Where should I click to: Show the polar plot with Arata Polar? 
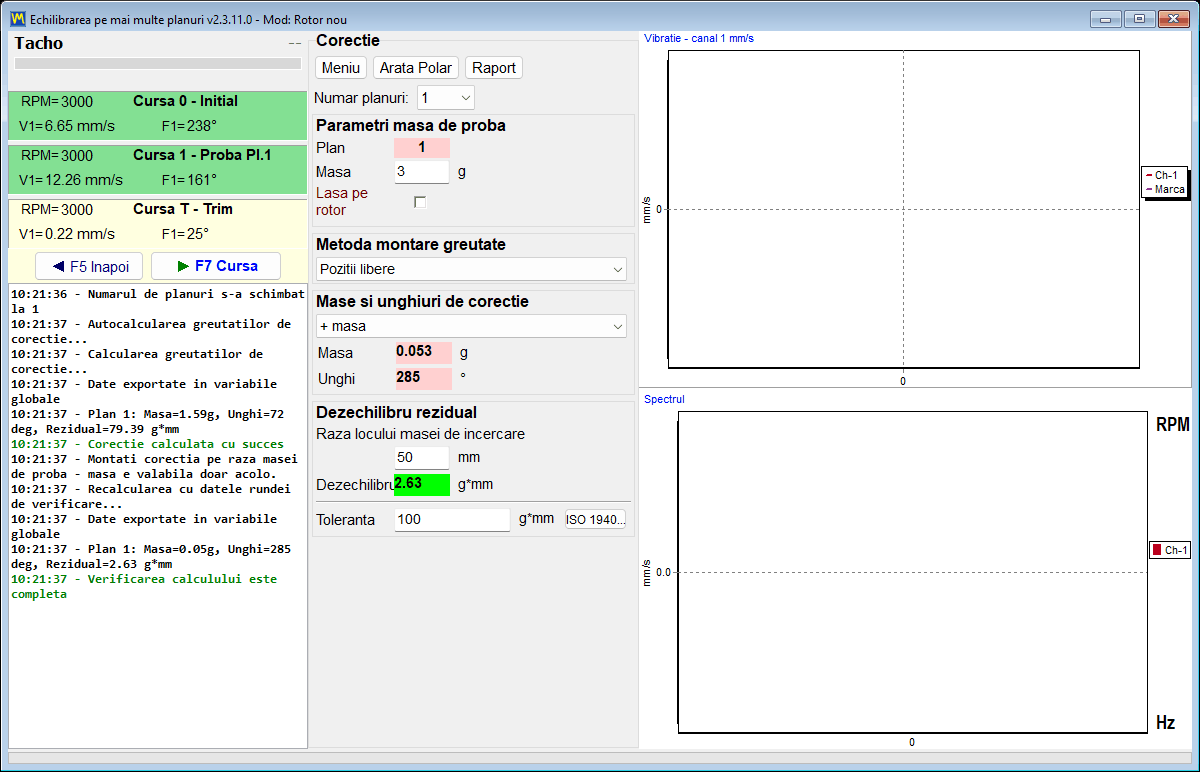pos(417,68)
